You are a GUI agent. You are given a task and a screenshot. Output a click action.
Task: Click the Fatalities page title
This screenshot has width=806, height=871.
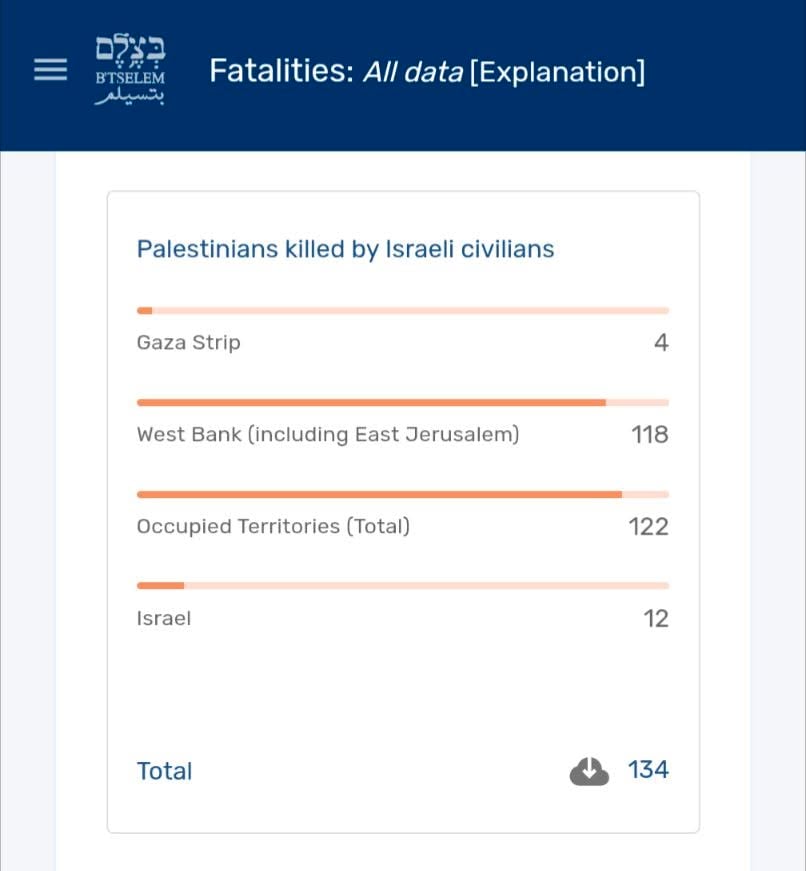pyautogui.click(x=282, y=71)
